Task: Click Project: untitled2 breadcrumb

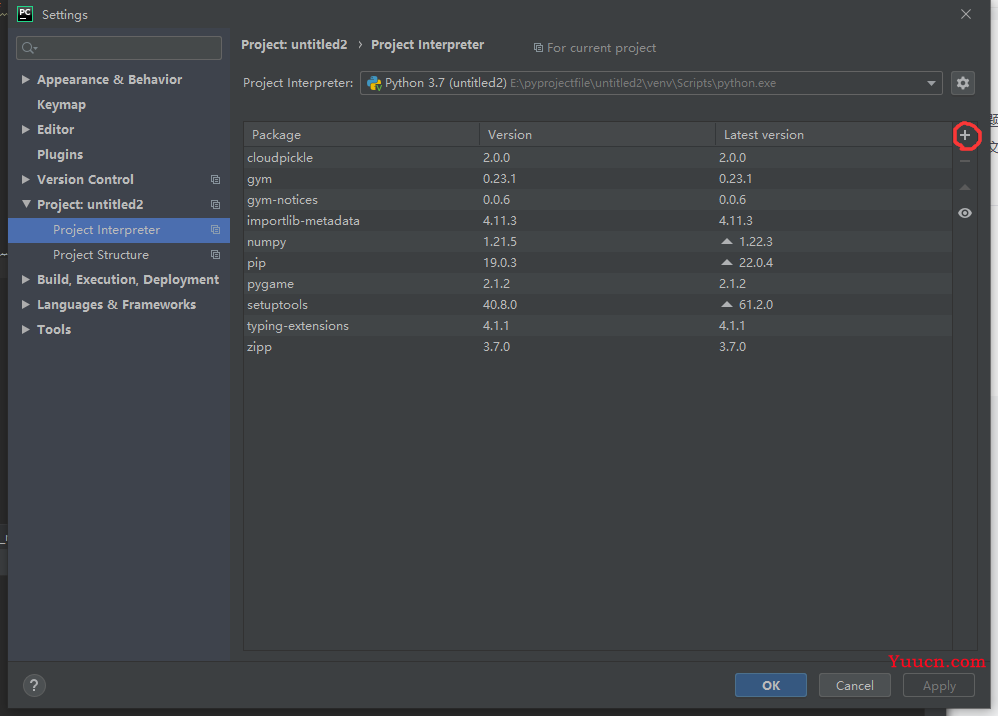Action: point(294,45)
